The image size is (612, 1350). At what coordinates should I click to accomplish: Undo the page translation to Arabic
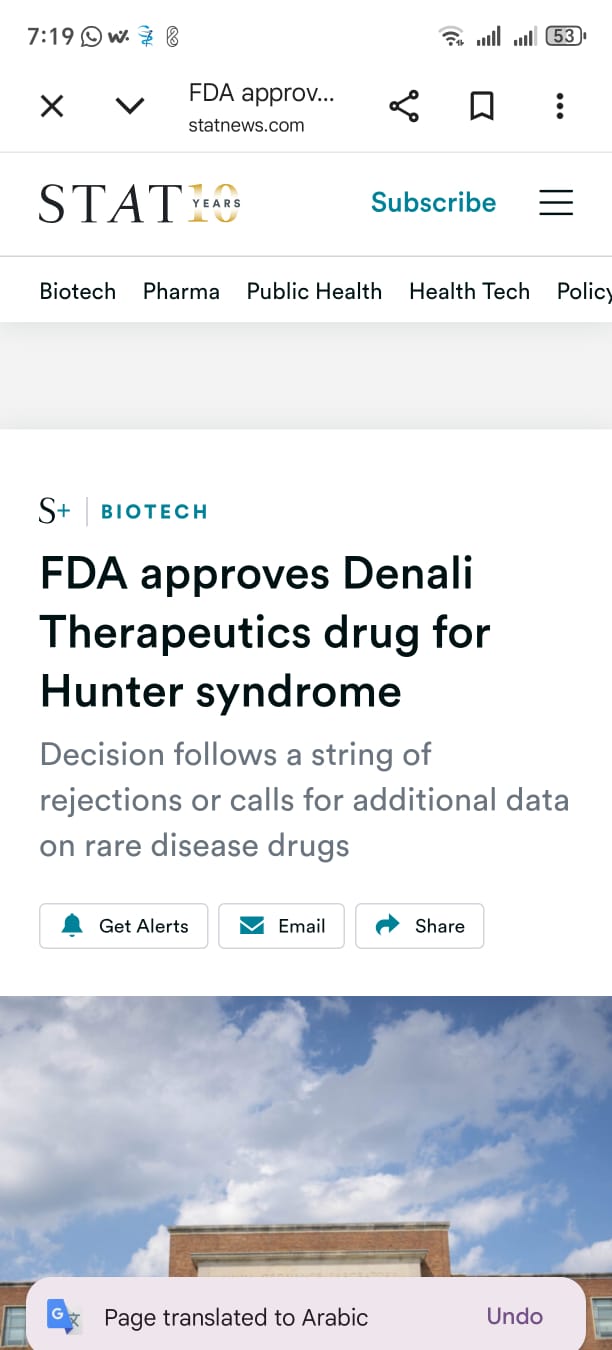[514, 1316]
